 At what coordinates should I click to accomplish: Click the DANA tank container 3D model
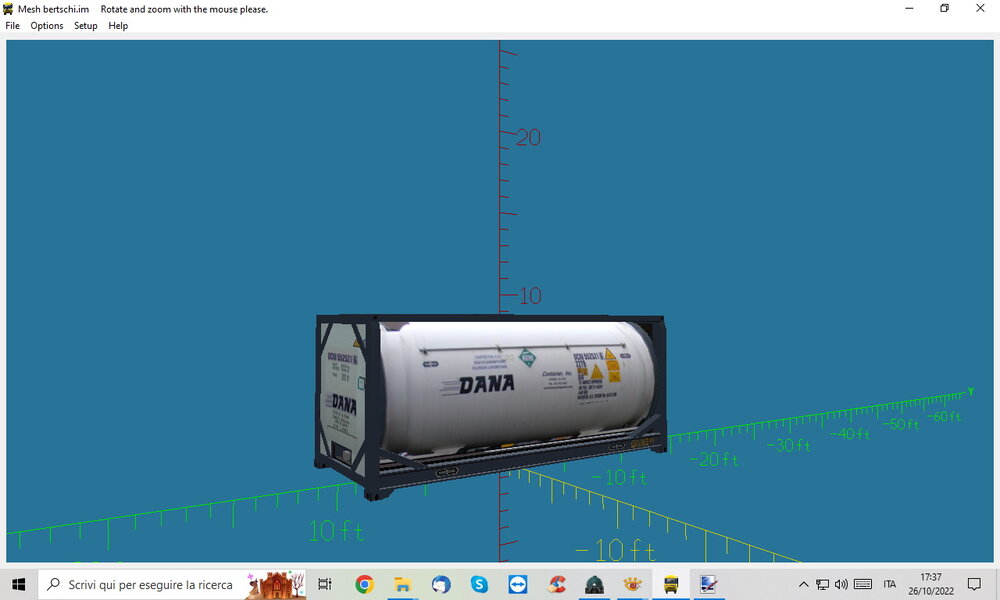tap(491, 406)
